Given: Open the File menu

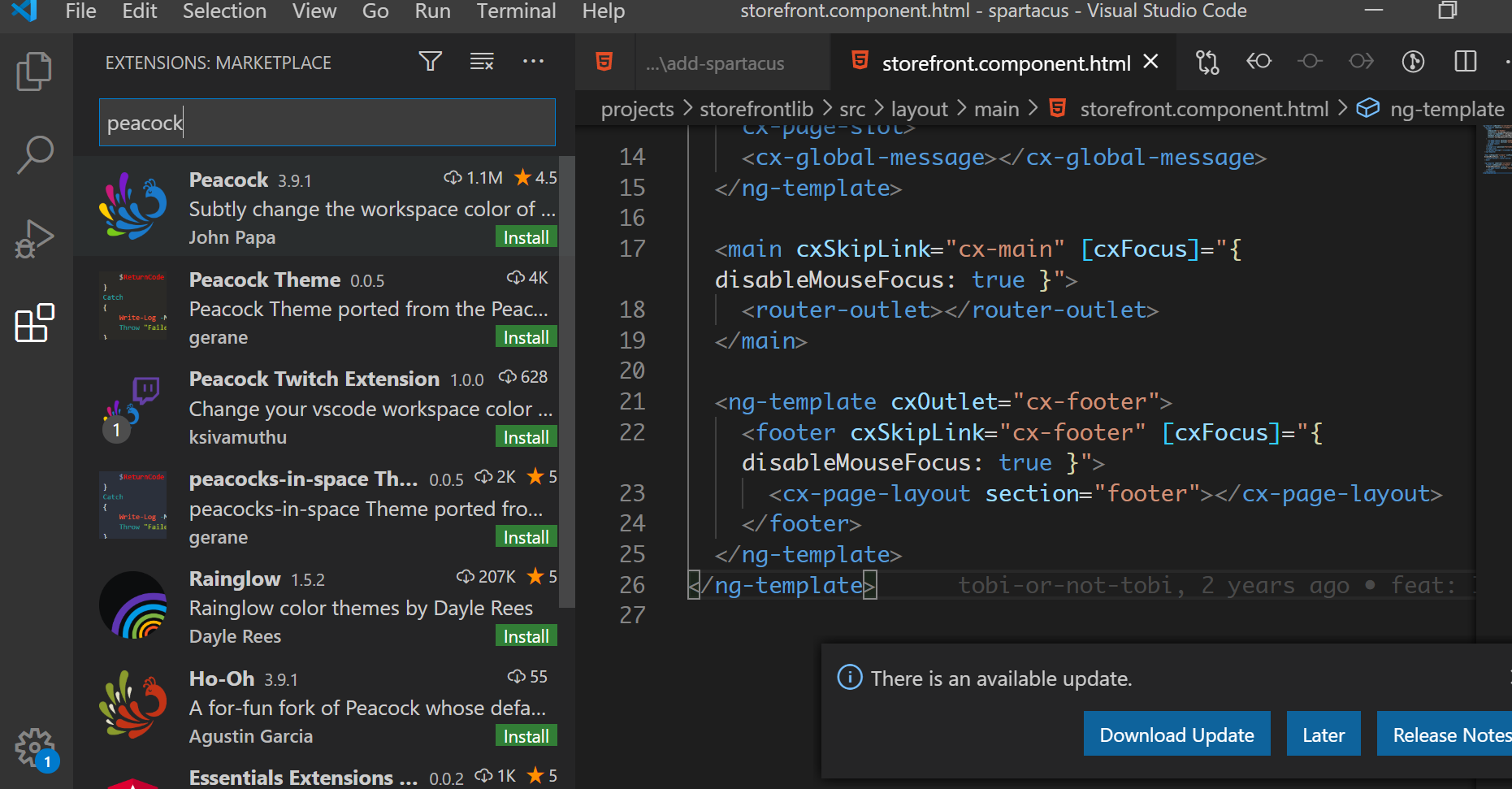Looking at the screenshot, I should click(x=80, y=11).
